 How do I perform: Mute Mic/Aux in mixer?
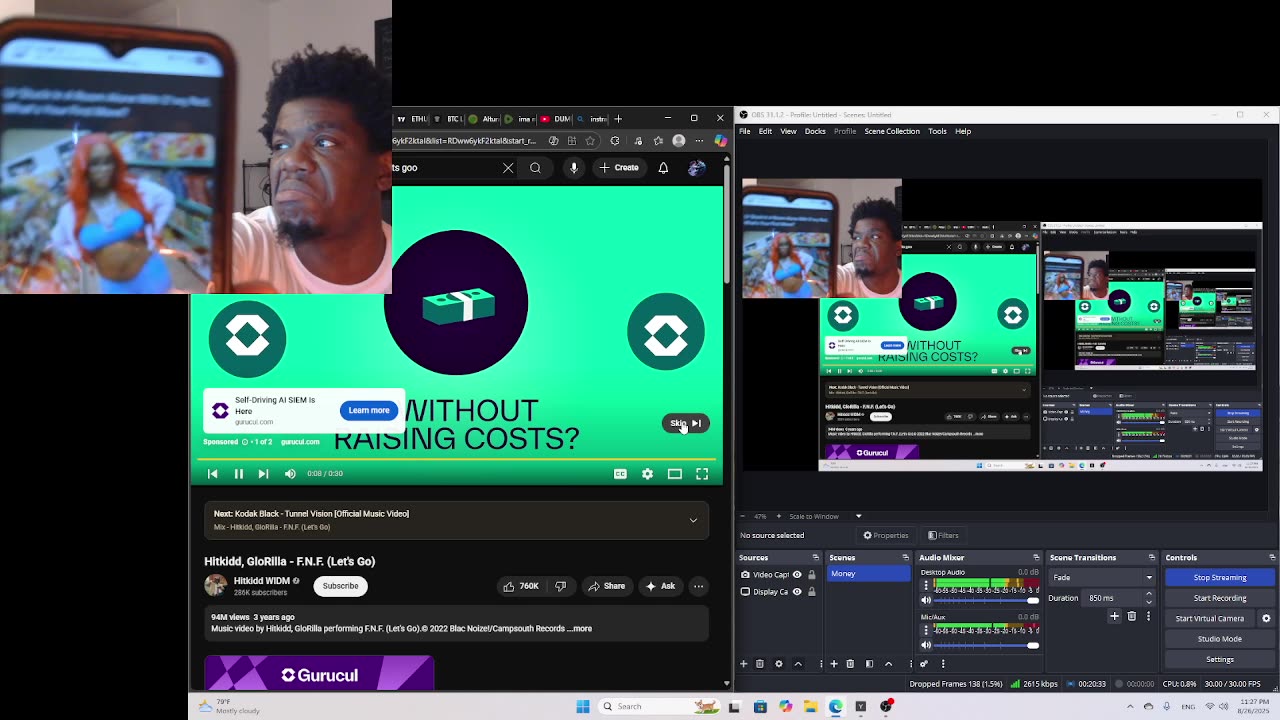(926, 645)
